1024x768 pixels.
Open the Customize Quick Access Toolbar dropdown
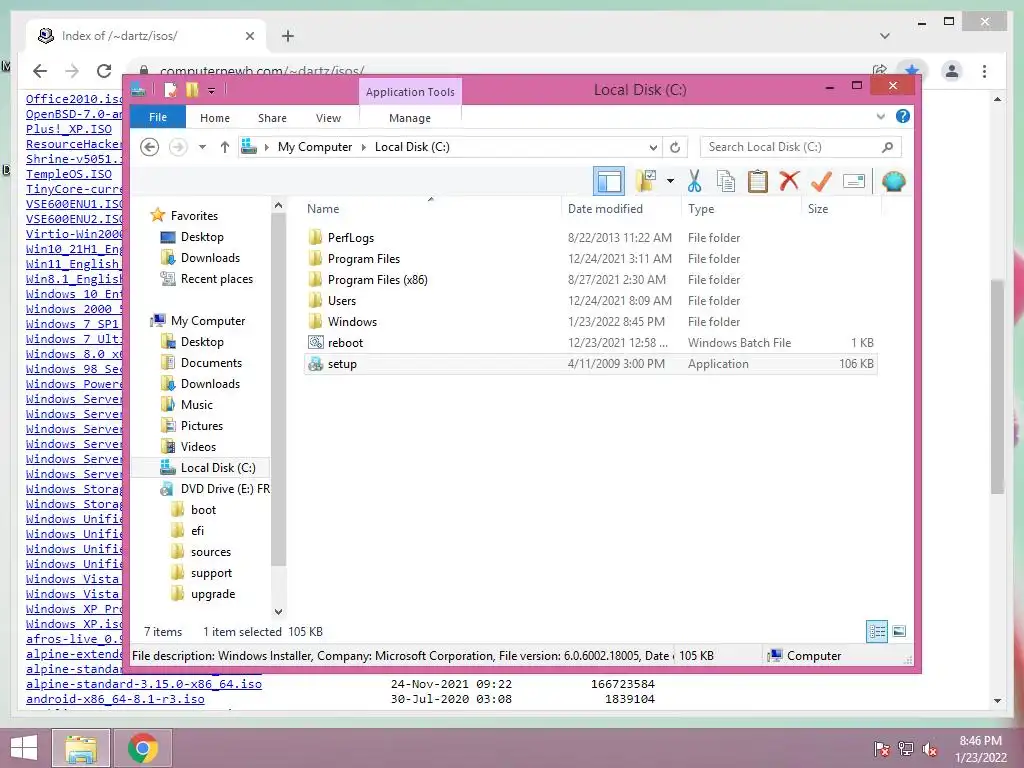212,90
